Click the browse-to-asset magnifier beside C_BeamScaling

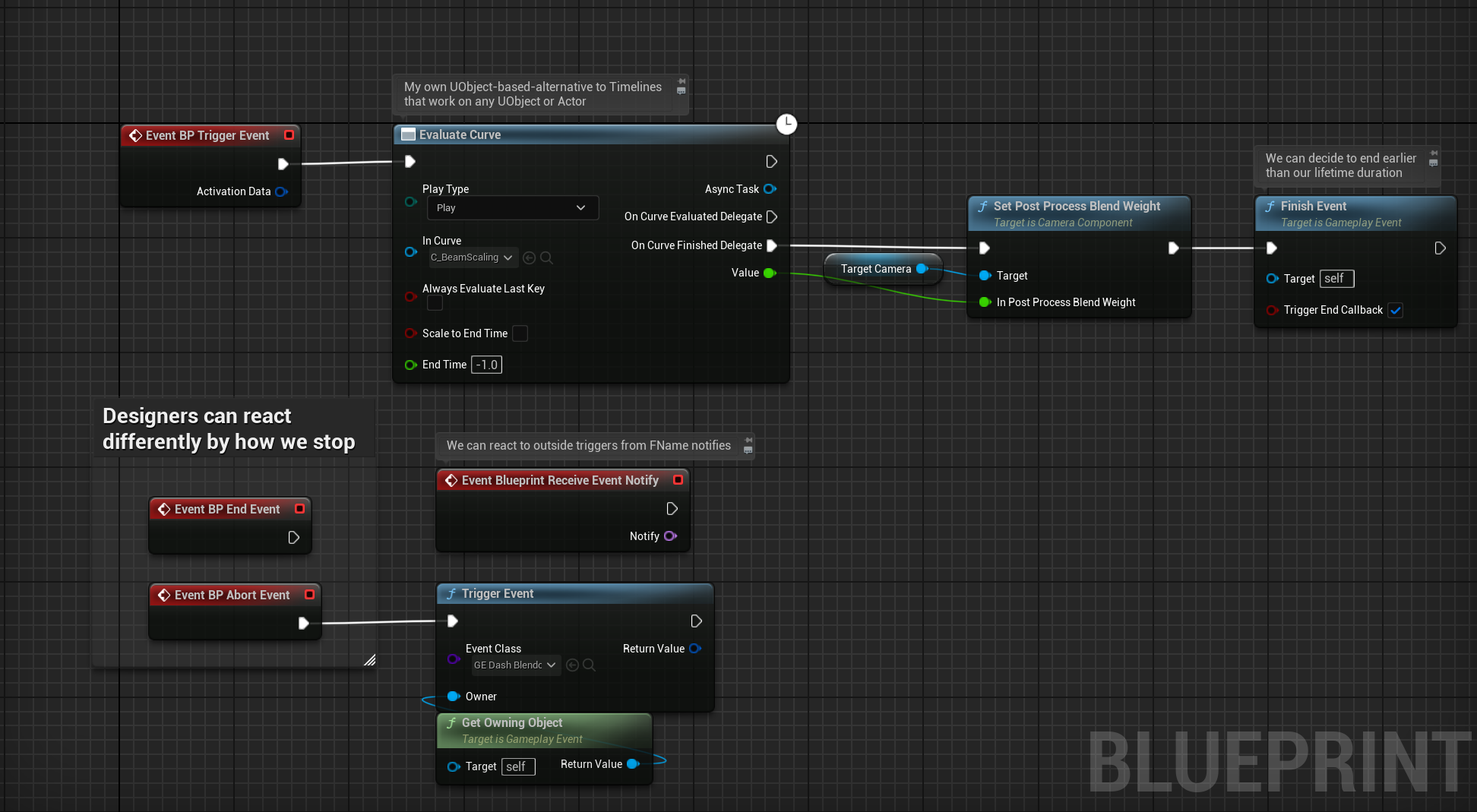pos(546,258)
